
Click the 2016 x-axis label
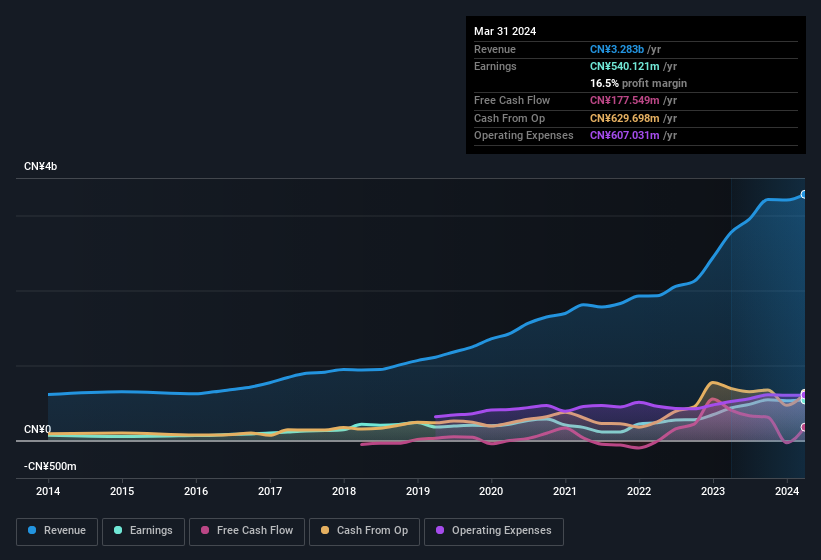pos(196,491)
